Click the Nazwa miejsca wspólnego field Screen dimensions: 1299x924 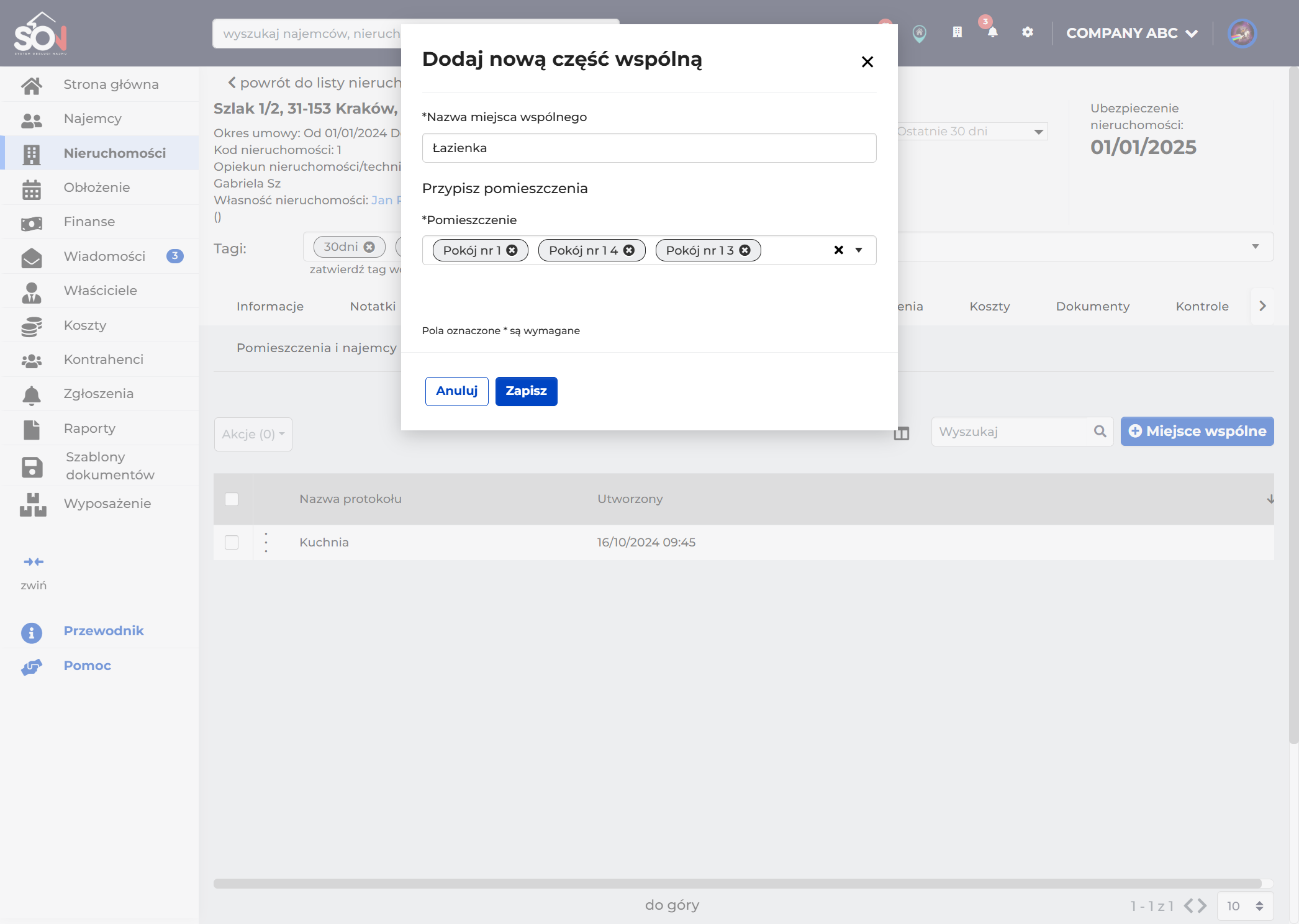pos(649,148)
